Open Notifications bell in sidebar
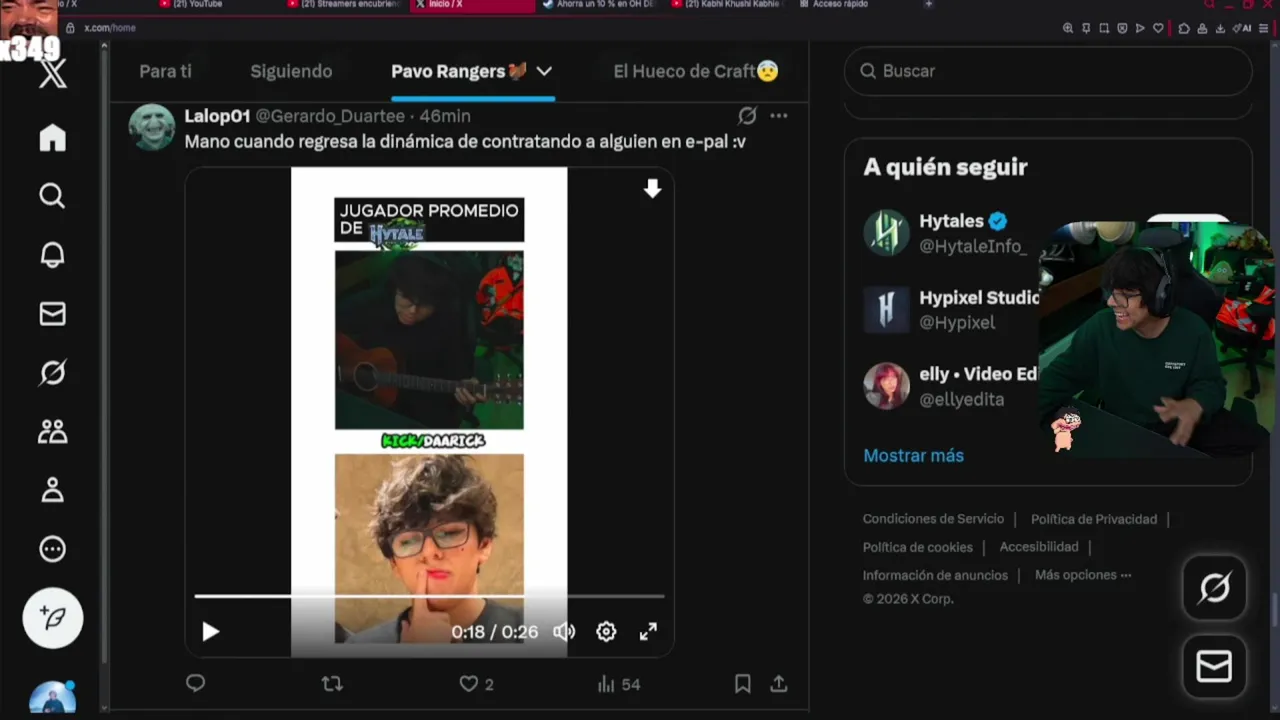This screenshot has height=720, width=1280. pyautogui.click(x=52, y=255)
